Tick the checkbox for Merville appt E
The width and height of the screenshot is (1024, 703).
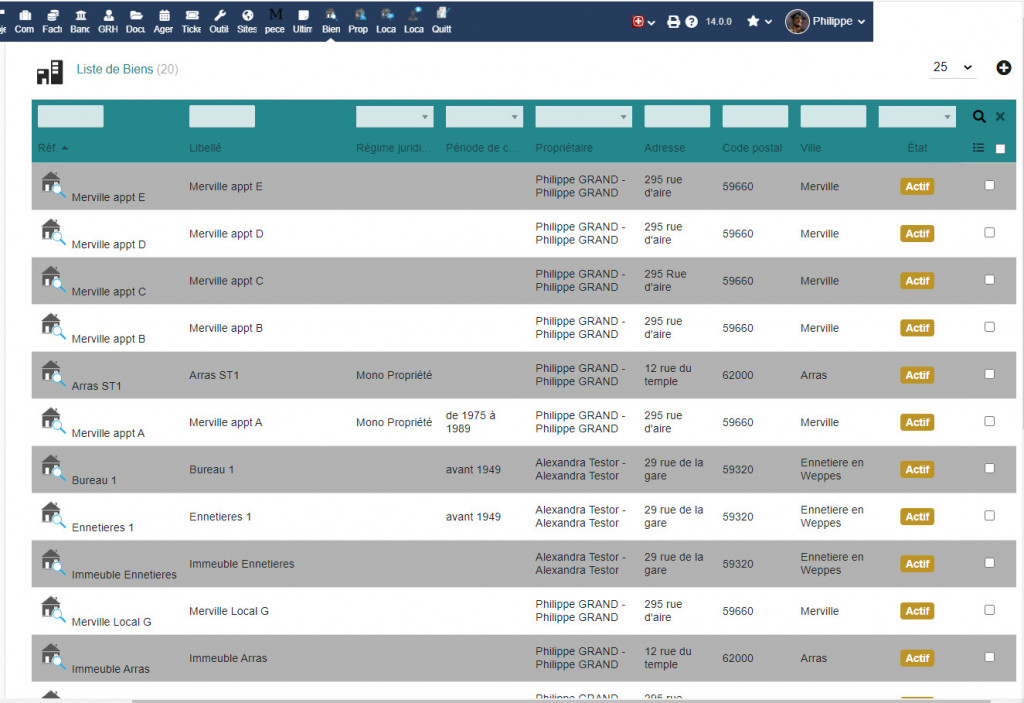990,185
